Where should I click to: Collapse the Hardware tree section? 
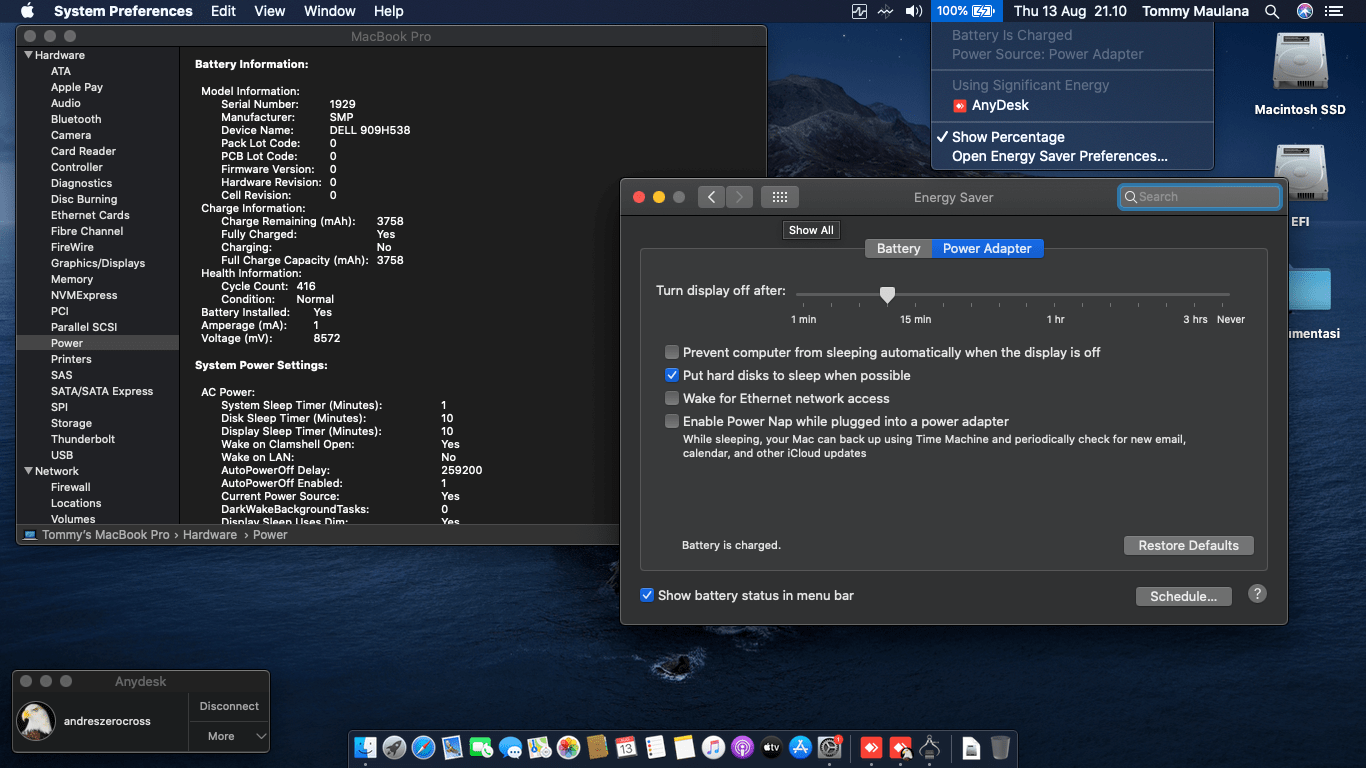click(x=28, y=55)
